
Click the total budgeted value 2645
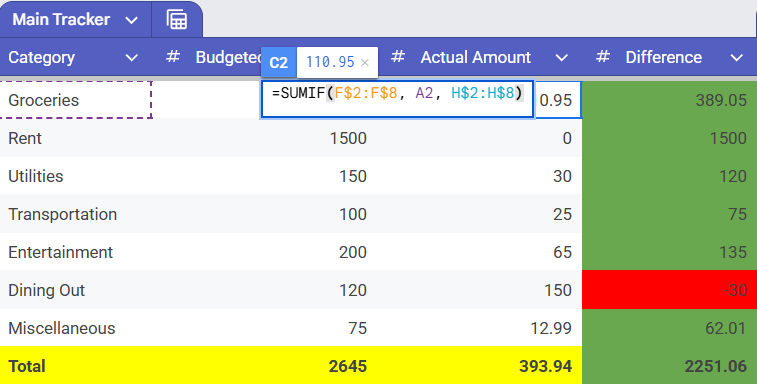point(348,366)
